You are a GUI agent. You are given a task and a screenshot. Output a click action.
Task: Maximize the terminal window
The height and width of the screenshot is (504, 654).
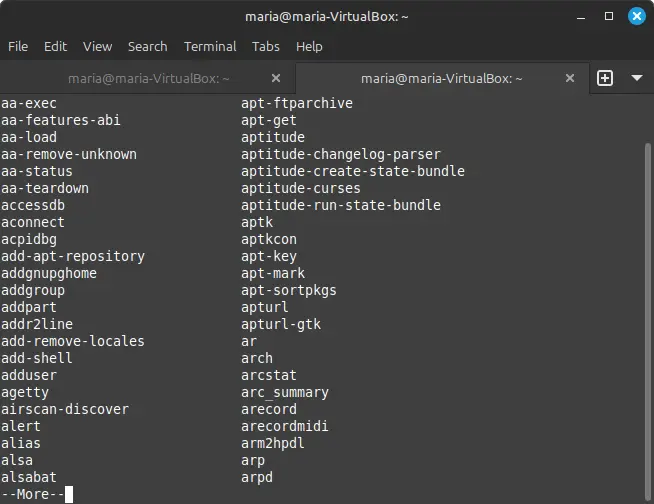tap(609, 16)
